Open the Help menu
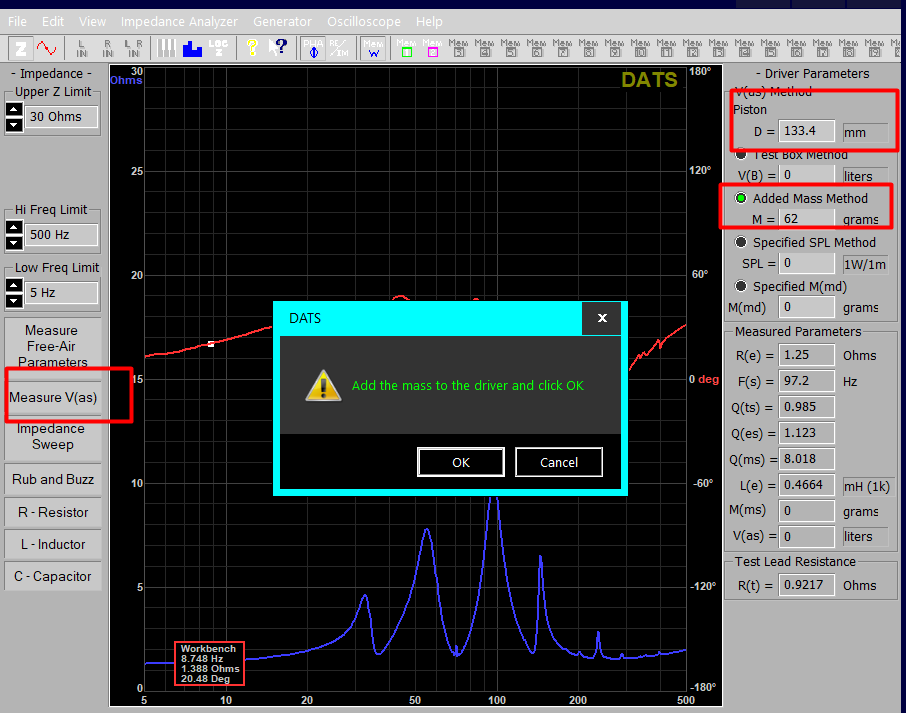The width and height of the screenshot is (906, 713). click(x=429, y=21)
